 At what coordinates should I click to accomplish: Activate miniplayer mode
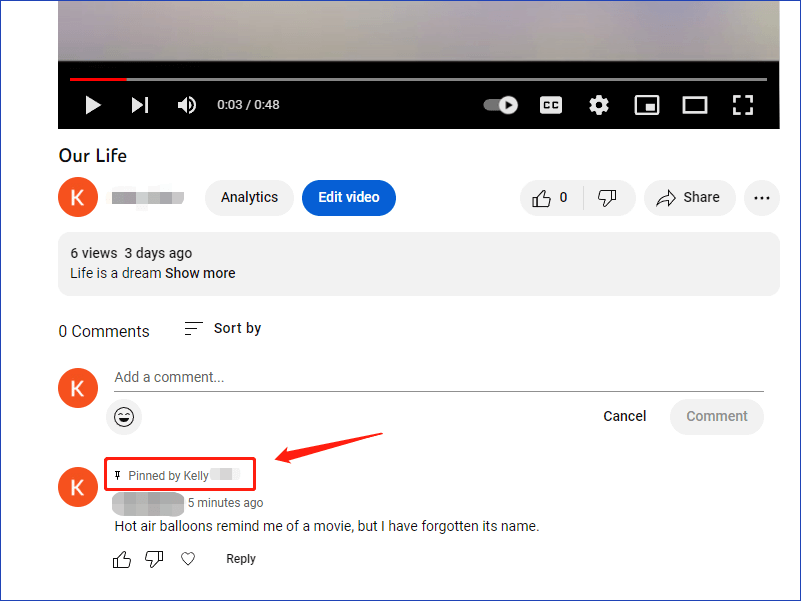[x=646, y=104]
